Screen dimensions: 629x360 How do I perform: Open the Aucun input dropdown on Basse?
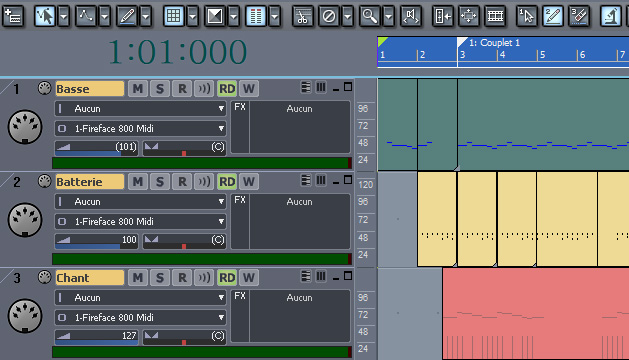pos(140,109)
